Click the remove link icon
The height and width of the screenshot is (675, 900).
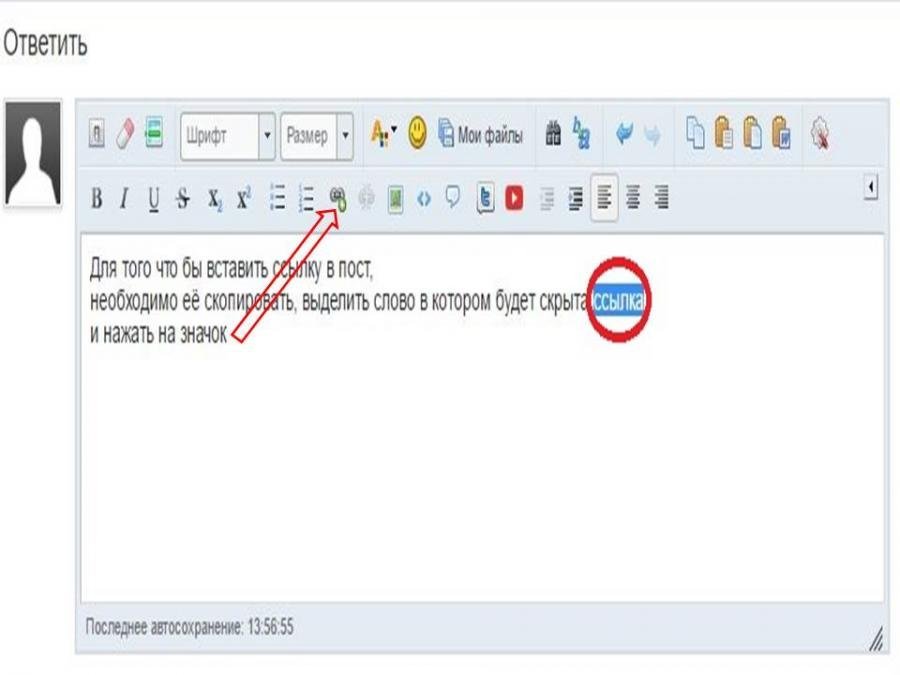[x=366, y=199]
